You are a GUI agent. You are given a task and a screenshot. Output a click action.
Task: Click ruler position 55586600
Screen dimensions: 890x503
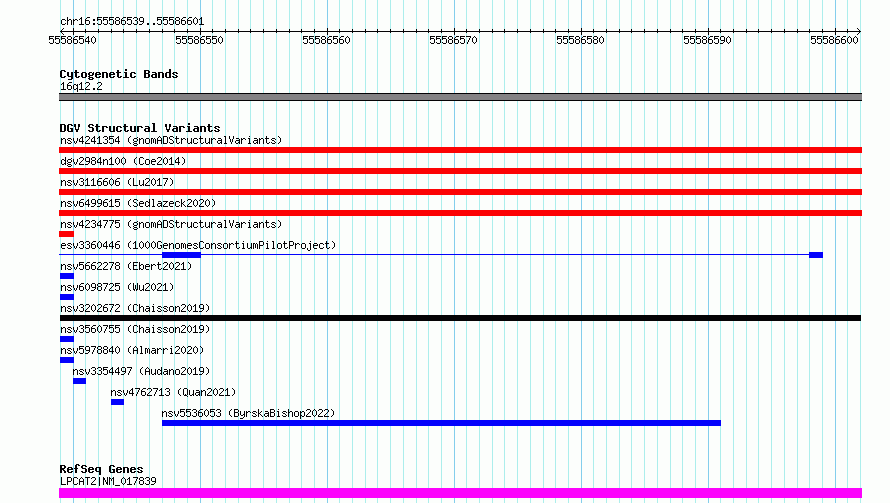[834, 40]
